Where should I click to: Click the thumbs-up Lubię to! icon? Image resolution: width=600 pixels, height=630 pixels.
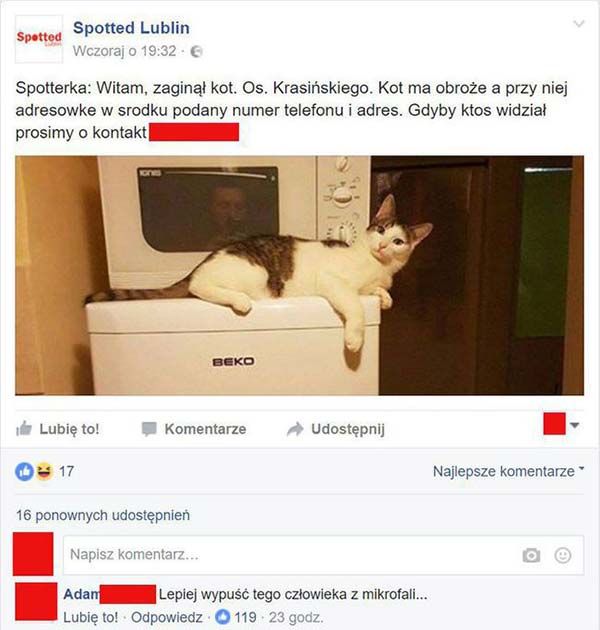pos(24,429)
